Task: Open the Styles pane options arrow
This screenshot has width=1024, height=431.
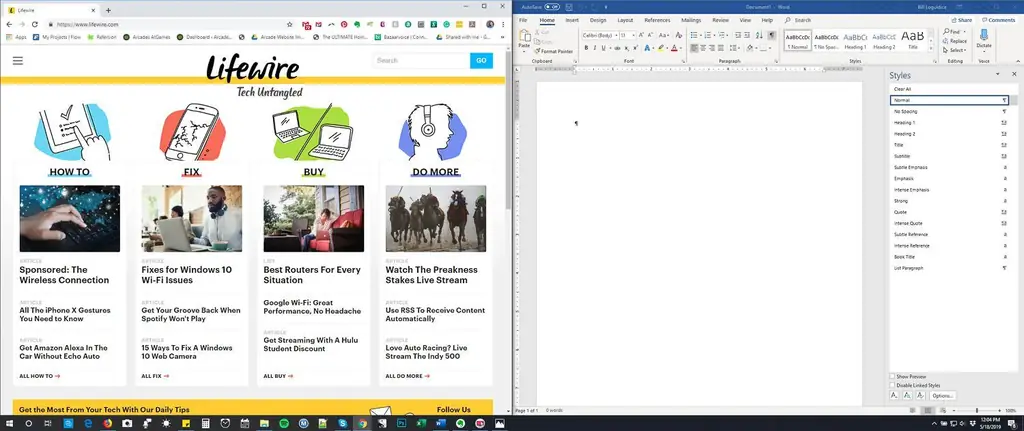Action: click(x=997, y=75)
